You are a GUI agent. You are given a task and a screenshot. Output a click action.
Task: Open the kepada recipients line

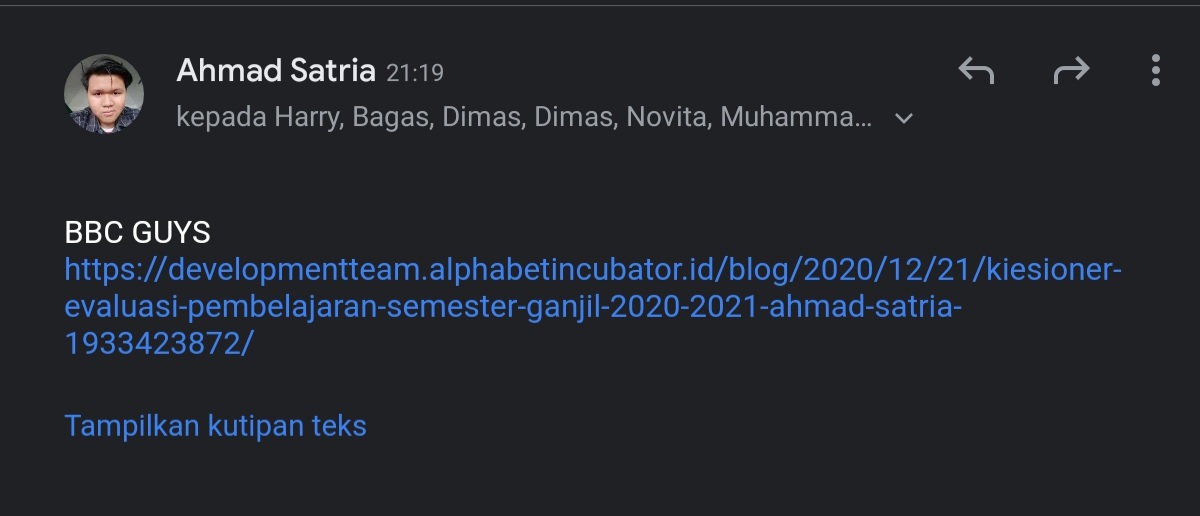(x=524, y=118)
